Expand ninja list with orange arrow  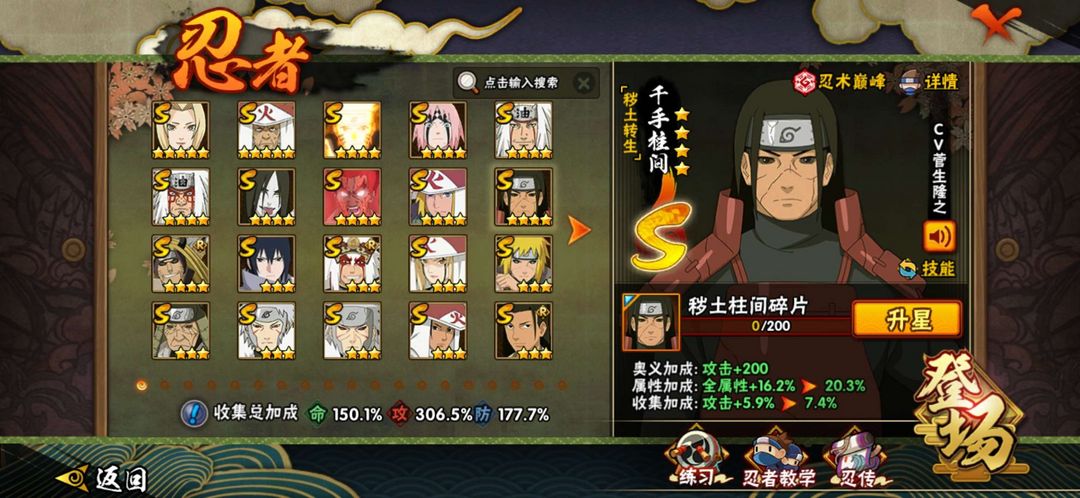pyautogui.click(x=579, y=230)
